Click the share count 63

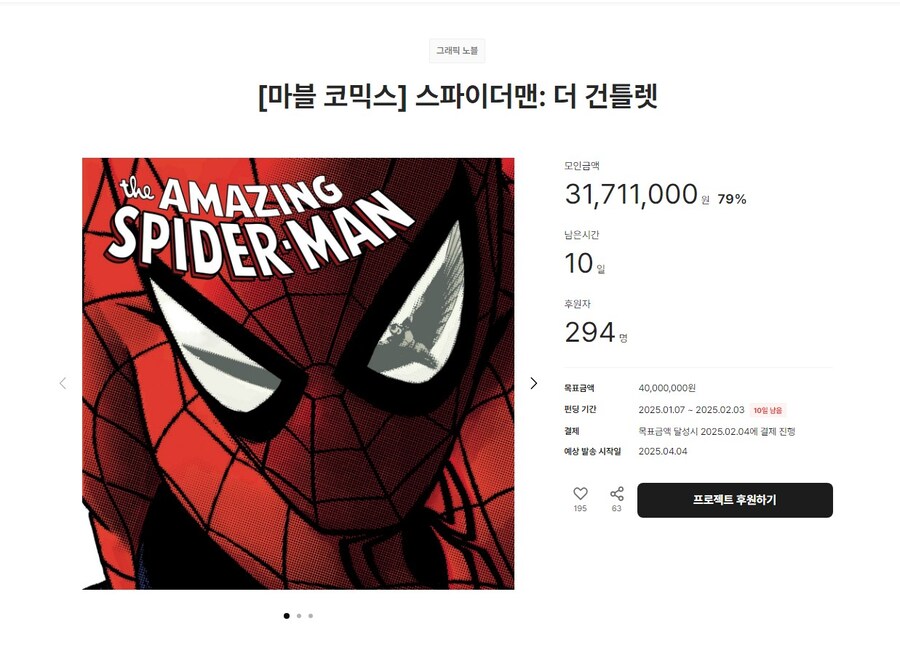[617, 509]
